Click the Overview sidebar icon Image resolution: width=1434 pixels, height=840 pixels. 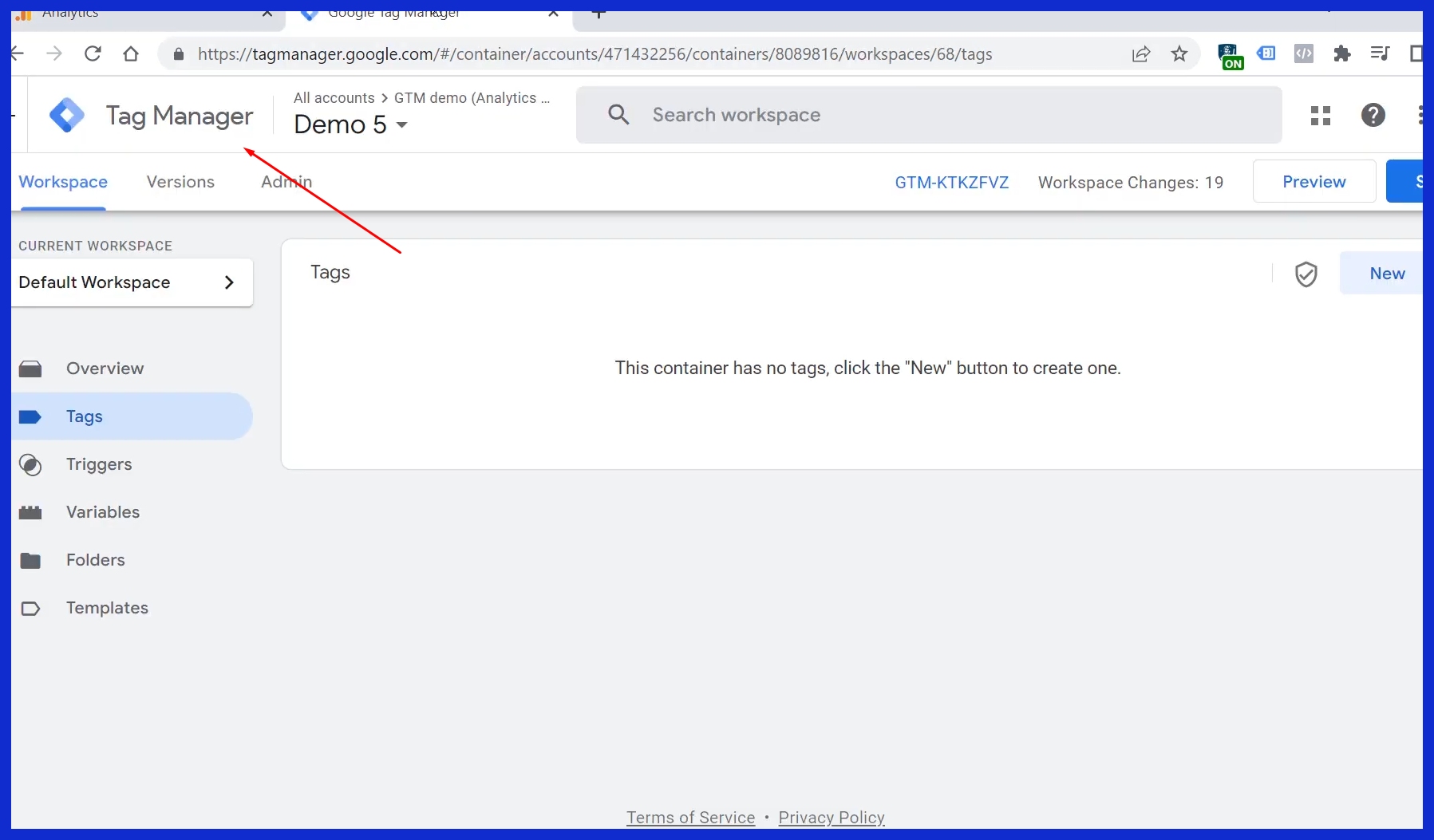pos(30,369)
